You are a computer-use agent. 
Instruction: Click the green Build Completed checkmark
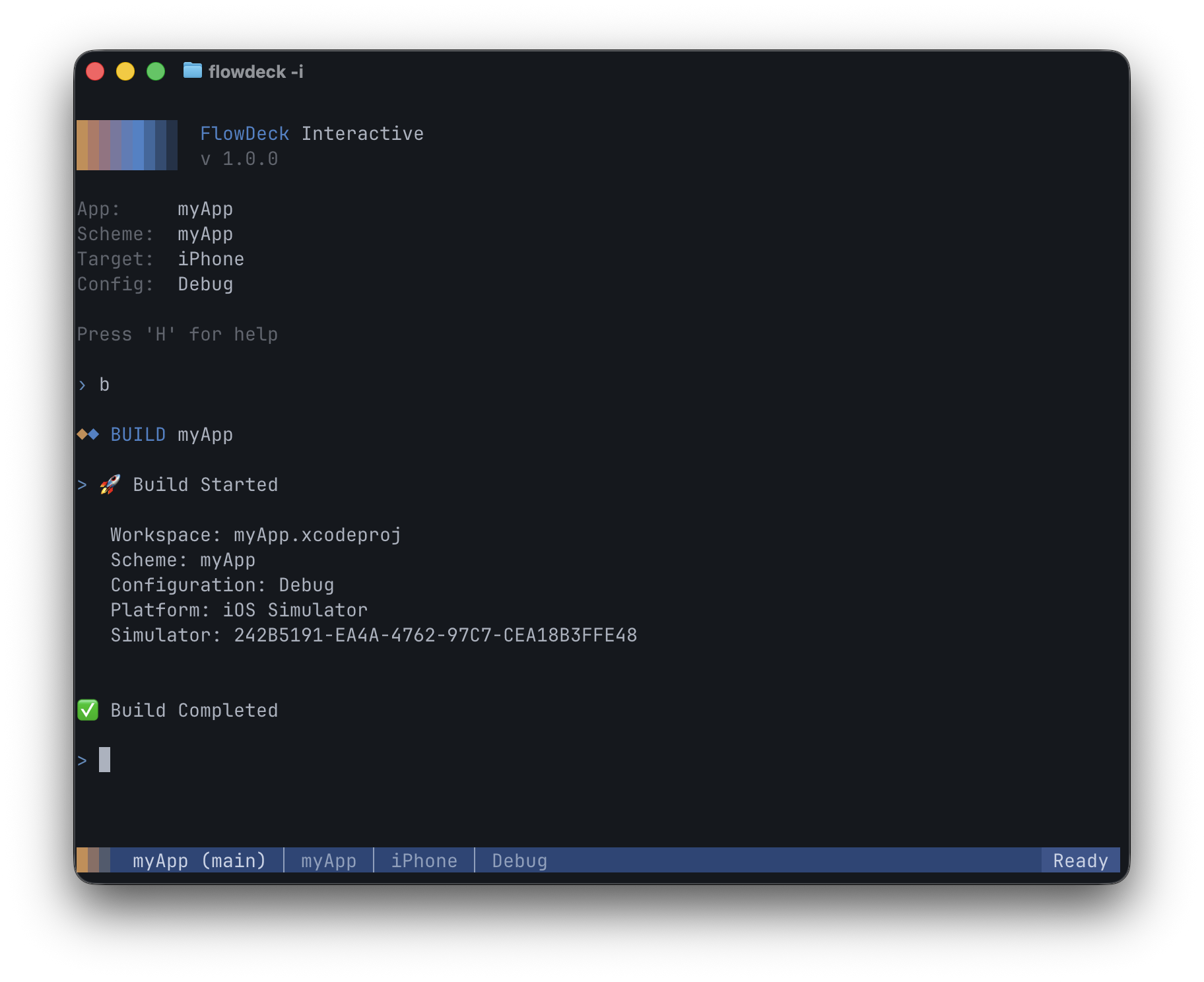click(88, 710)
